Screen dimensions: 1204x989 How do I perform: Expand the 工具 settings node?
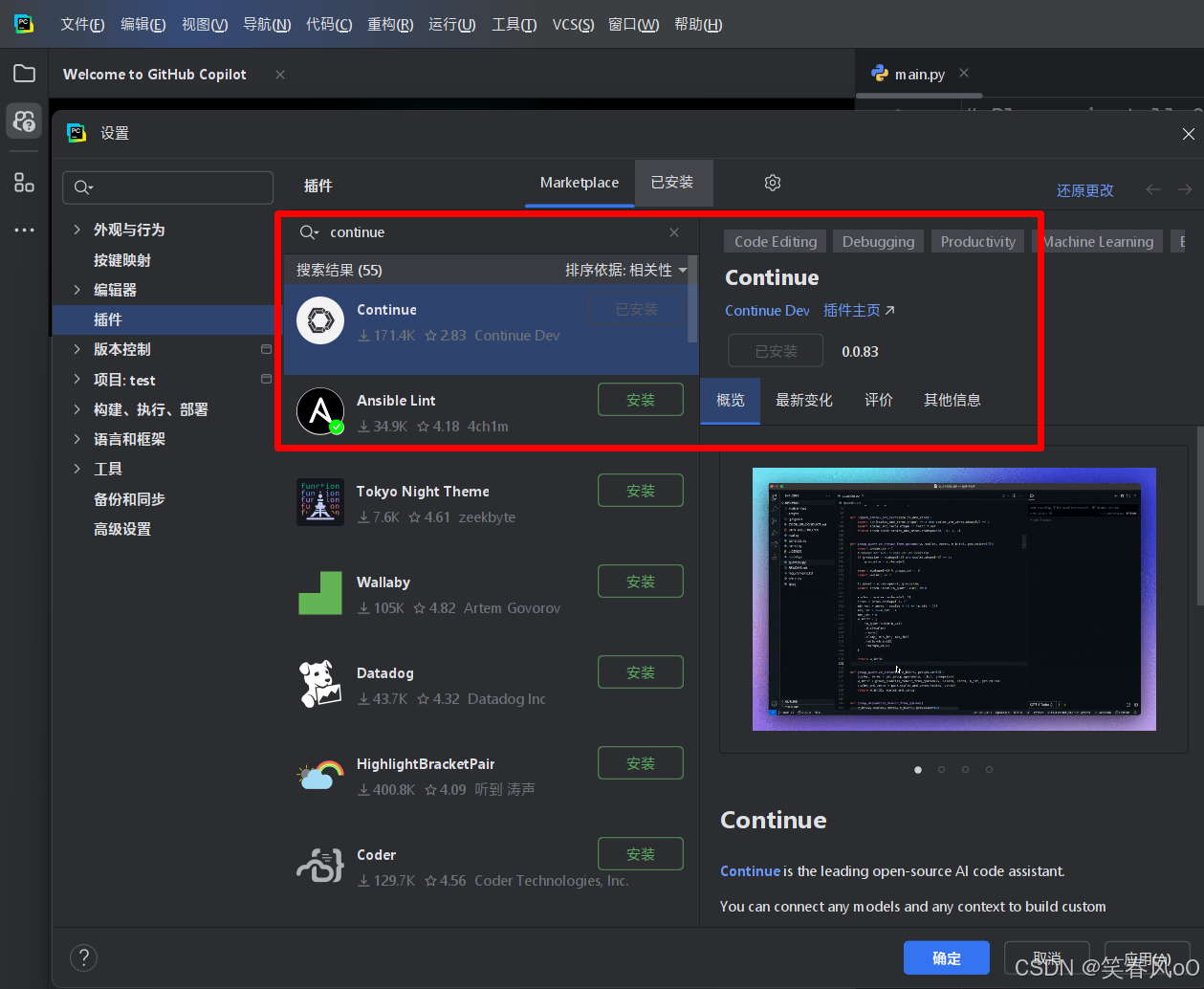click(x=77, y=469)
